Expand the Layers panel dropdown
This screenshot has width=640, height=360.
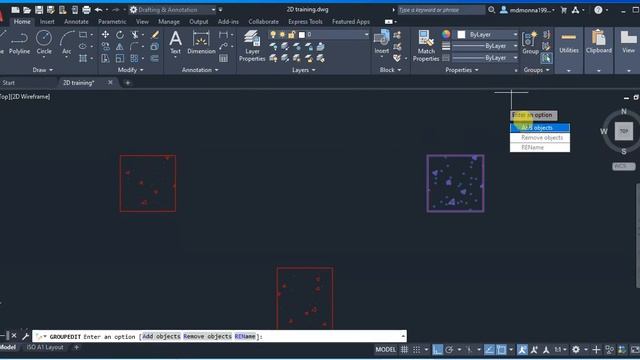click(304, 70)
